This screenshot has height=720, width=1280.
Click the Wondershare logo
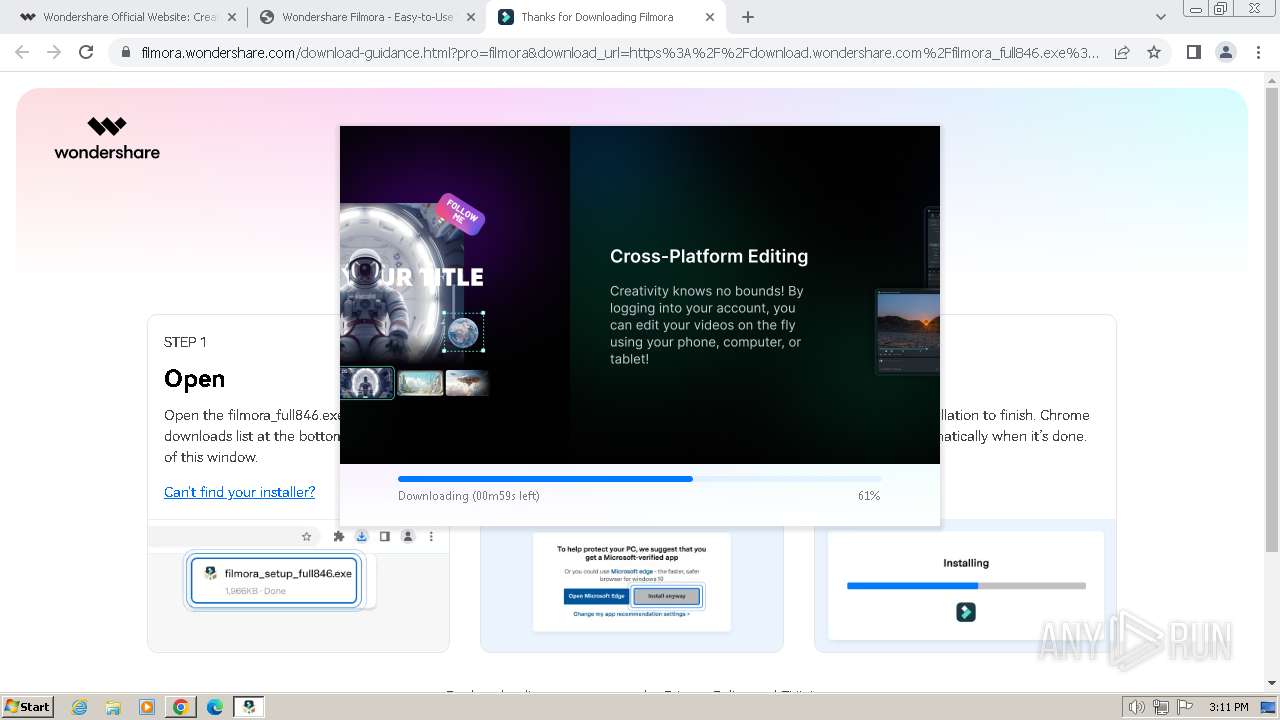[107, 138]
